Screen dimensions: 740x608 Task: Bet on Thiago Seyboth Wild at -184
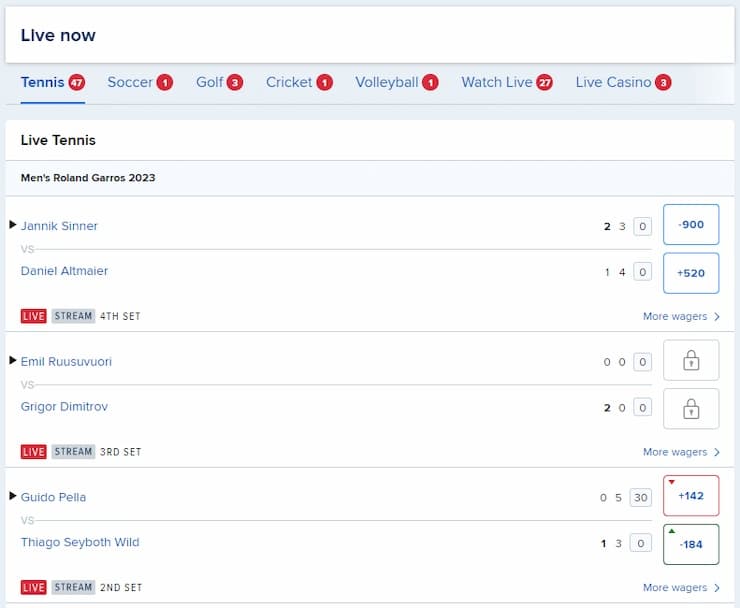[x=691, y=544]
